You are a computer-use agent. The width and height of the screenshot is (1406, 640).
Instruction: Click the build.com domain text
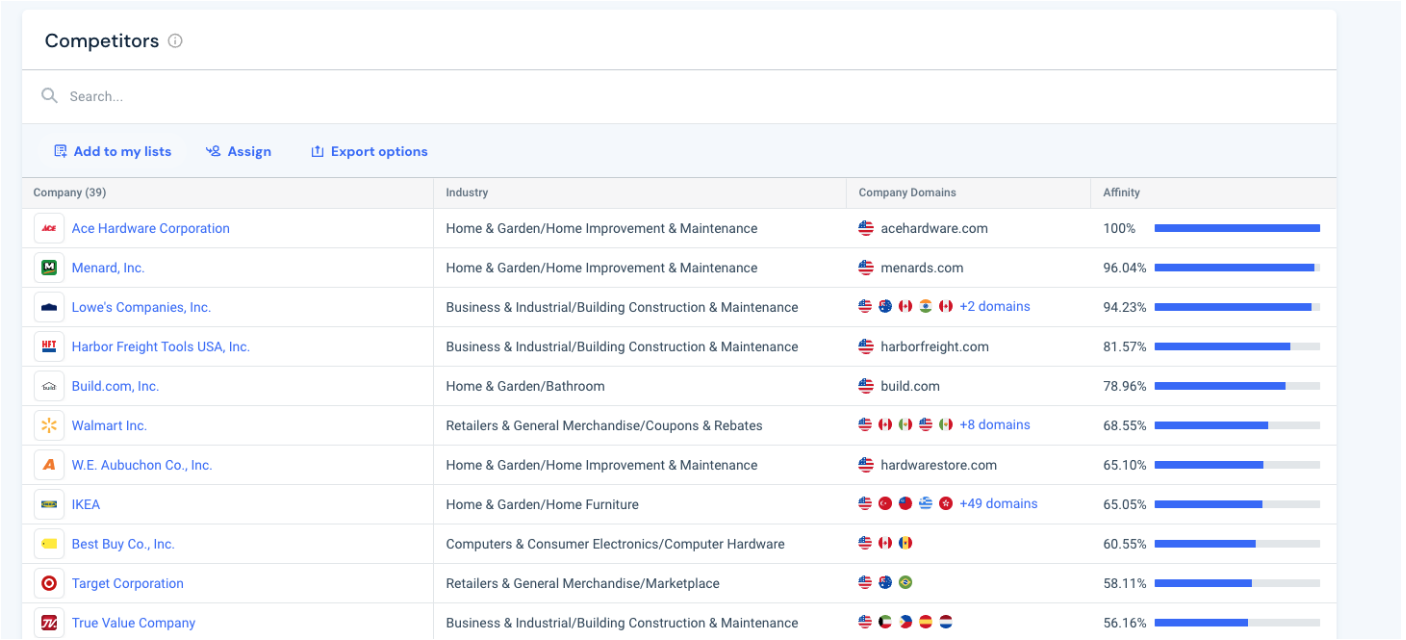[x=910, y=386]
